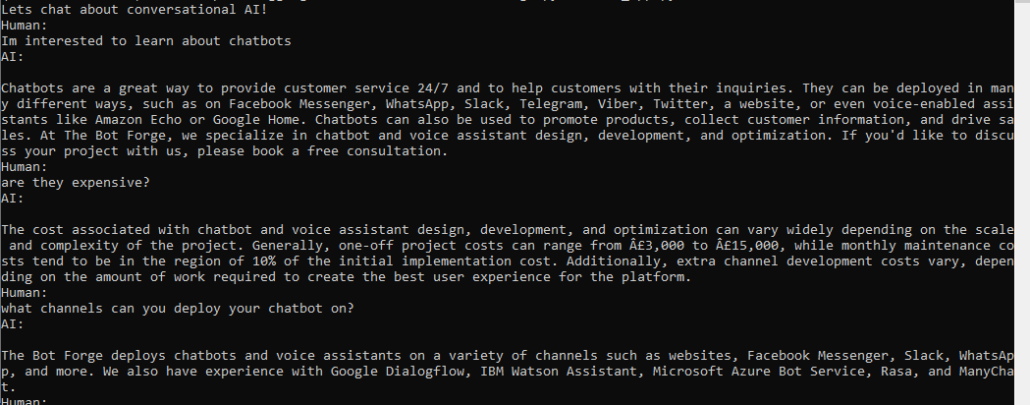Click the line starting "The cost associated with chatbot"

506,230
